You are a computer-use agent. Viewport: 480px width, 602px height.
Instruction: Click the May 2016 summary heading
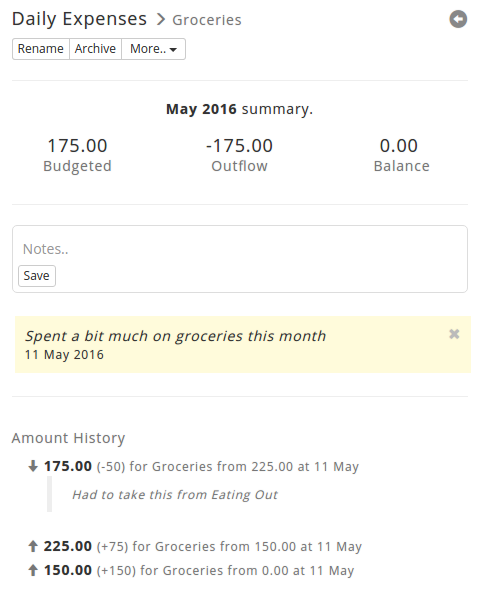(x=240, y=109)
